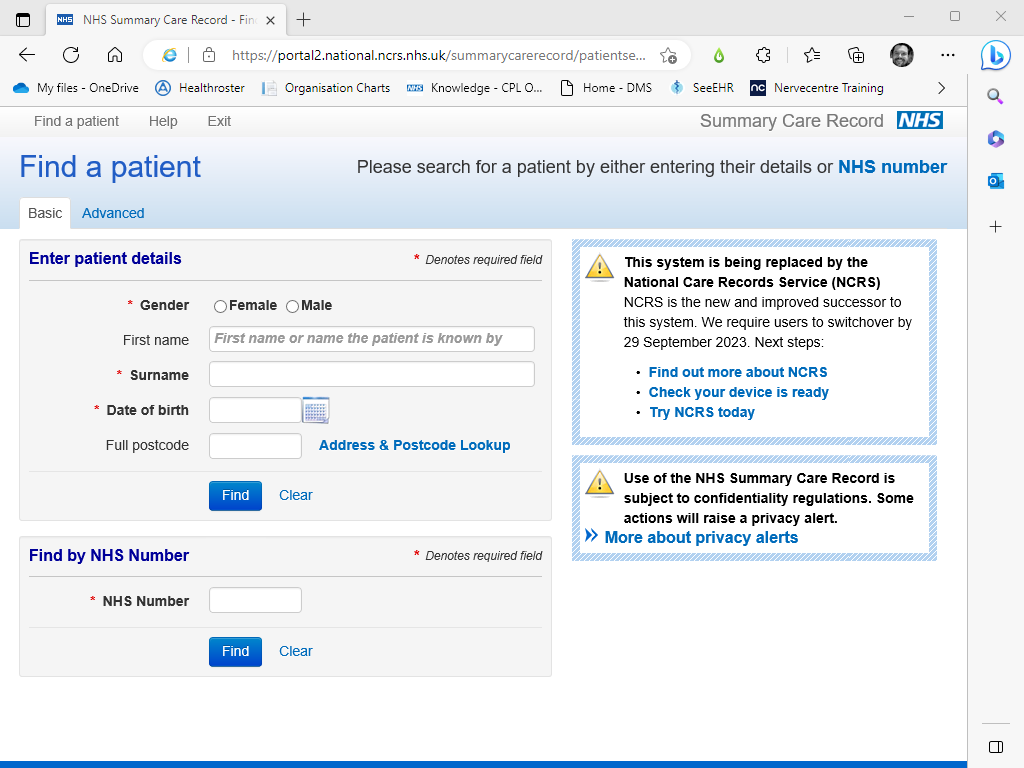Add this page to favorites star icon
The height and width of the screenshot is (768, 1024).
(668, 56)
